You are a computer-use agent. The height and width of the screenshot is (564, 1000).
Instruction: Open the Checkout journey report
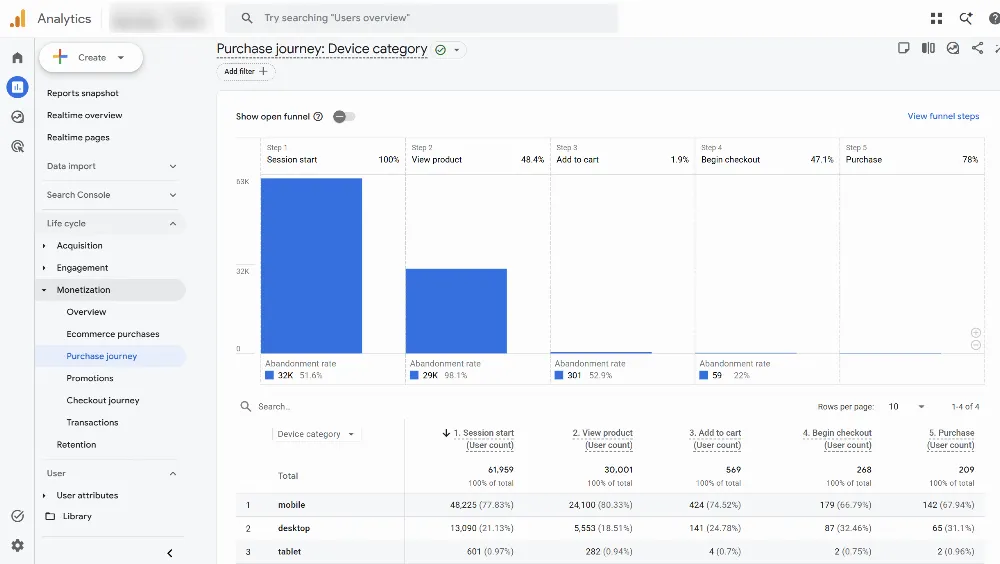(x=103, y=401)
